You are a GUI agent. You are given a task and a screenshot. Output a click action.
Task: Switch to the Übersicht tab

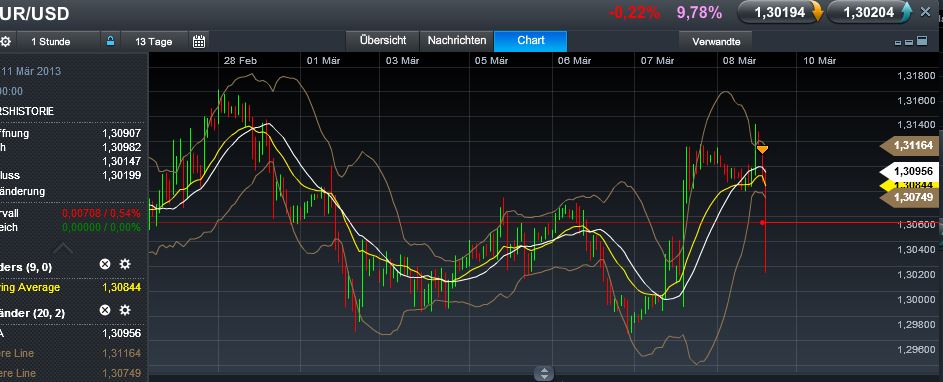click(x=382, y=41)
